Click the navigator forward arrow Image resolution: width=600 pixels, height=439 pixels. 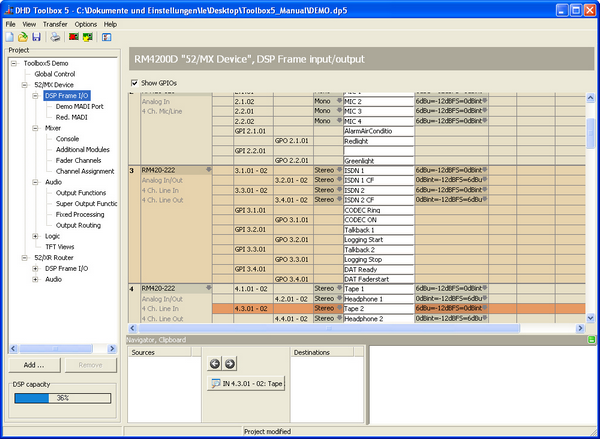(229, 364)
